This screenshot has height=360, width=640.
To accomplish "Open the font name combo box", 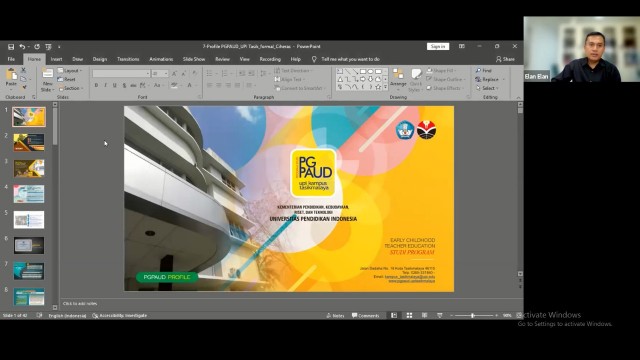I will tap(121, 73).
